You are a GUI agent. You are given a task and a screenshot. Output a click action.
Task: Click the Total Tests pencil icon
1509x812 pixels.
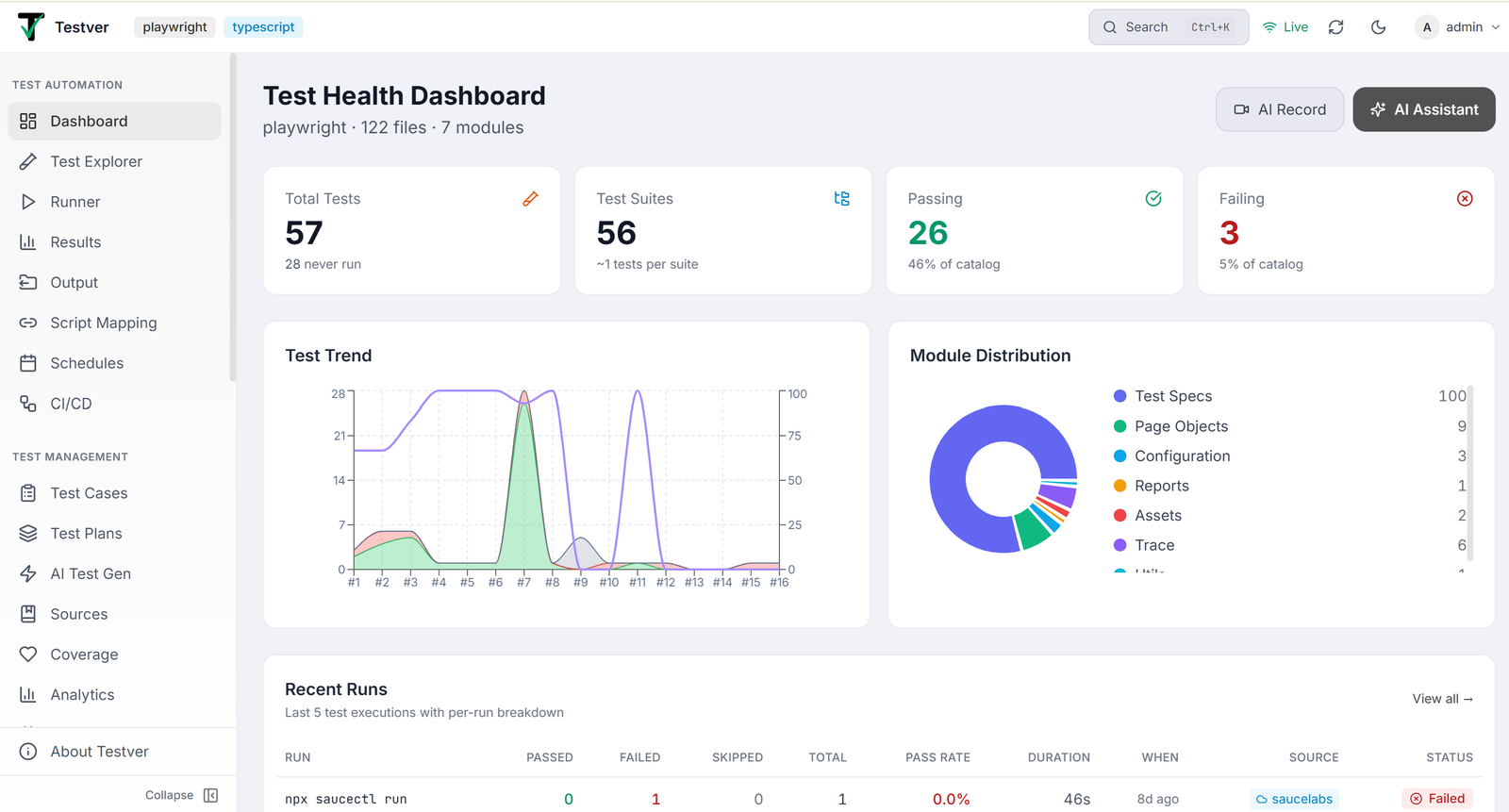pyautogui.click(x=530, y=198)
